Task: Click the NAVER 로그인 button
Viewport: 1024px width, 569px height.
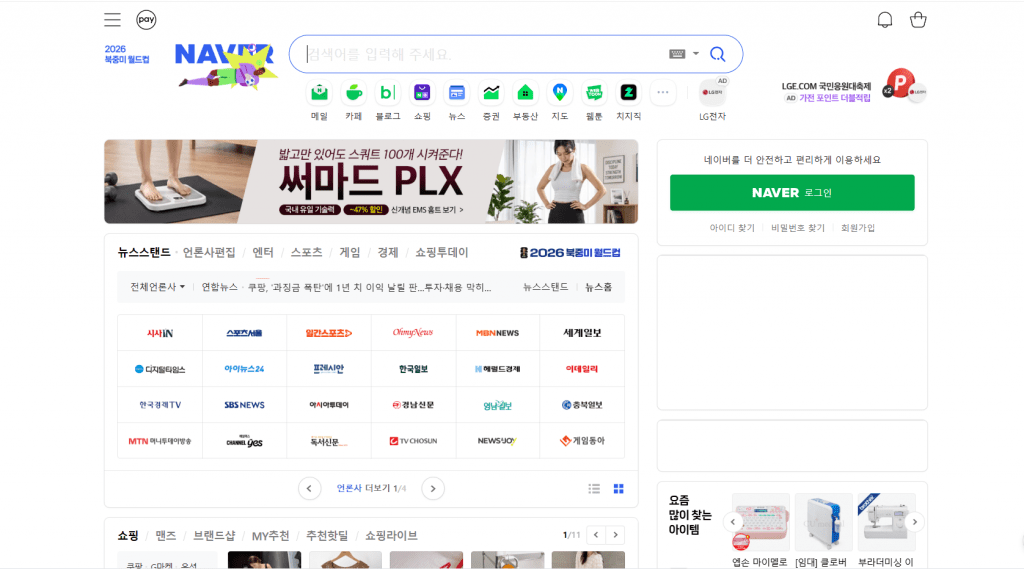Action: click(x=792, y=193)
